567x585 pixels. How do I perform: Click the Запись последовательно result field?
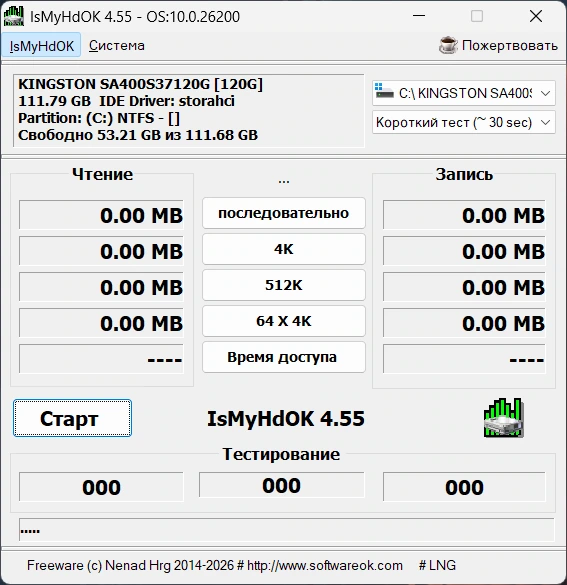[x=464, y=215]
